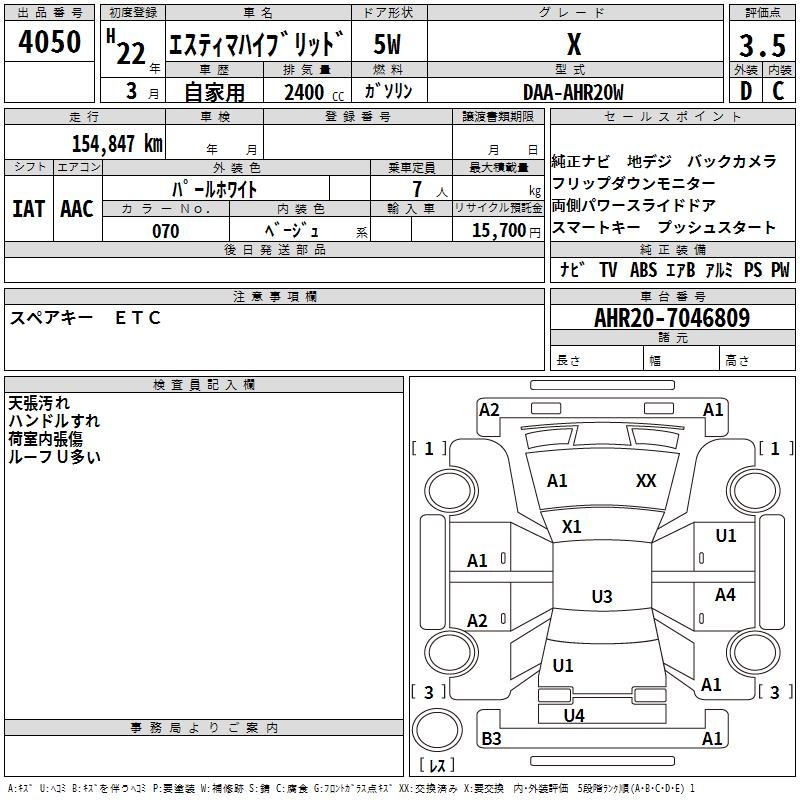The image size is (800, 800).
Task: Select the セールスポイント header
Action: point(672,116)
